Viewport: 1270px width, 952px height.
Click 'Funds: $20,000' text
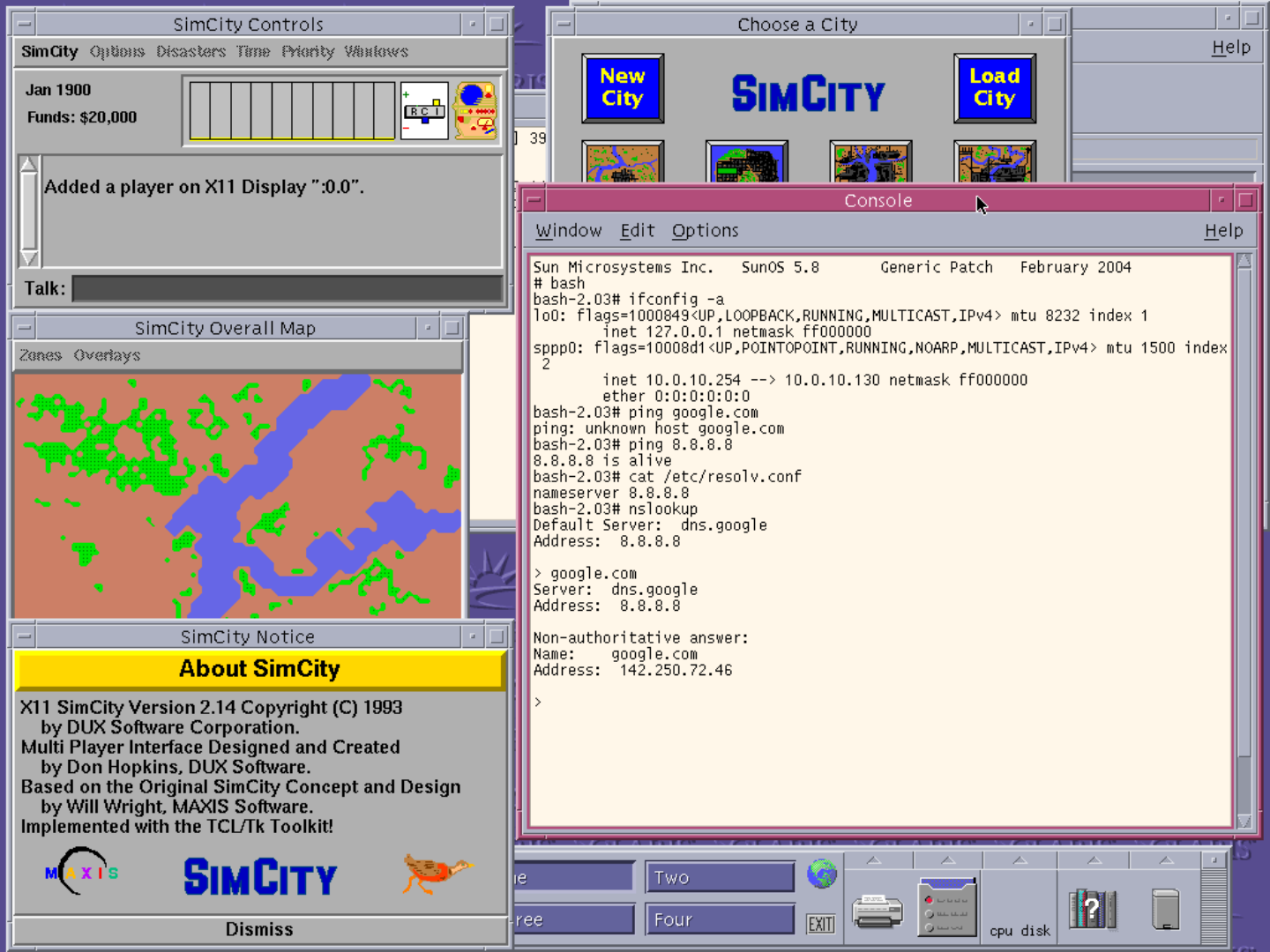[x=82, y=117]
